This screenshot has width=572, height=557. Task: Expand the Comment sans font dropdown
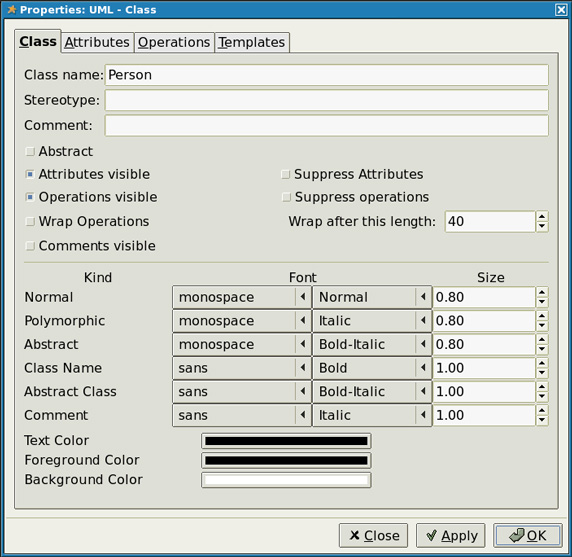click(x=242, y=415)
